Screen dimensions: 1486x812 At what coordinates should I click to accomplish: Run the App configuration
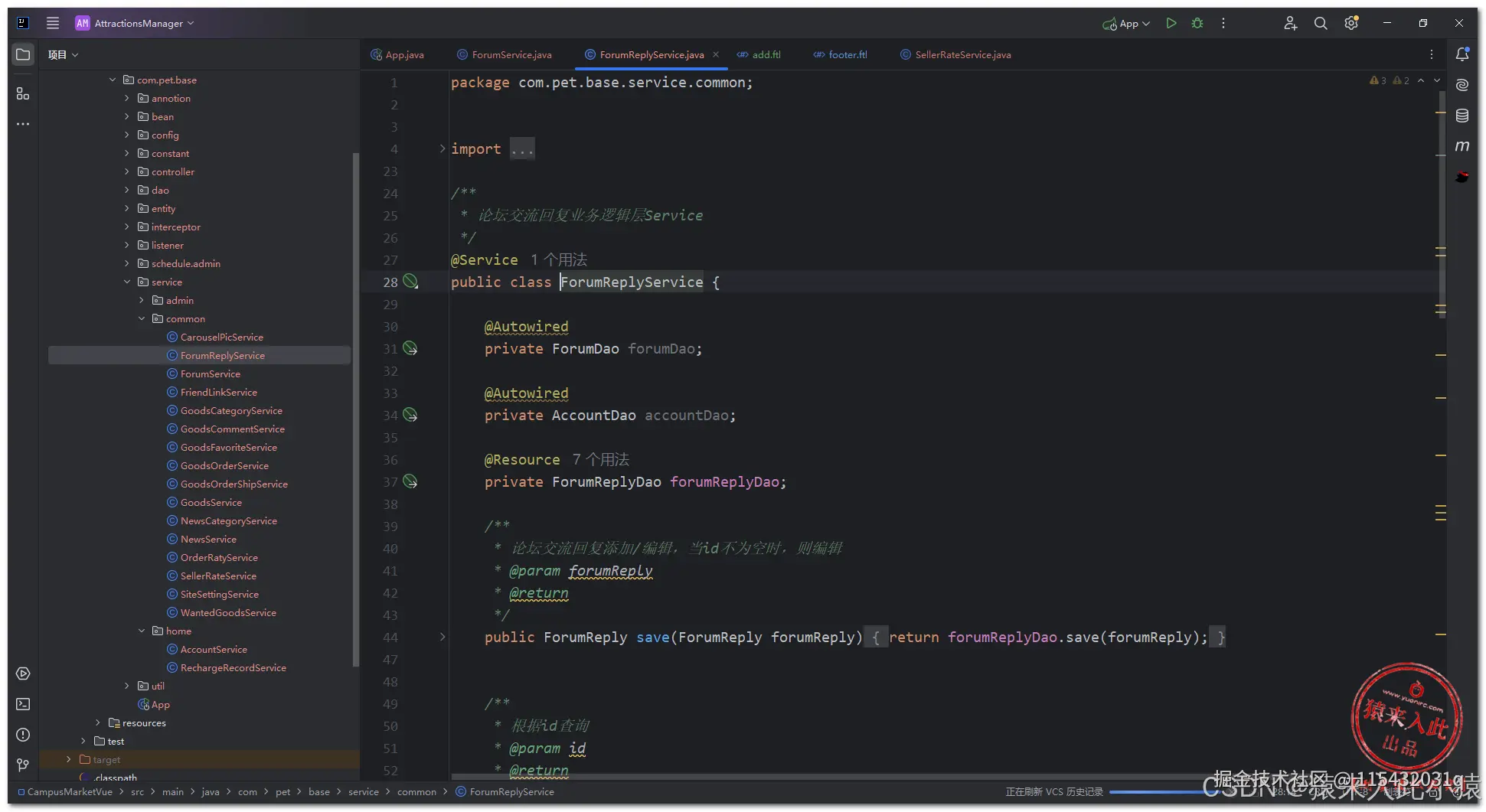tap(1171, 24)
